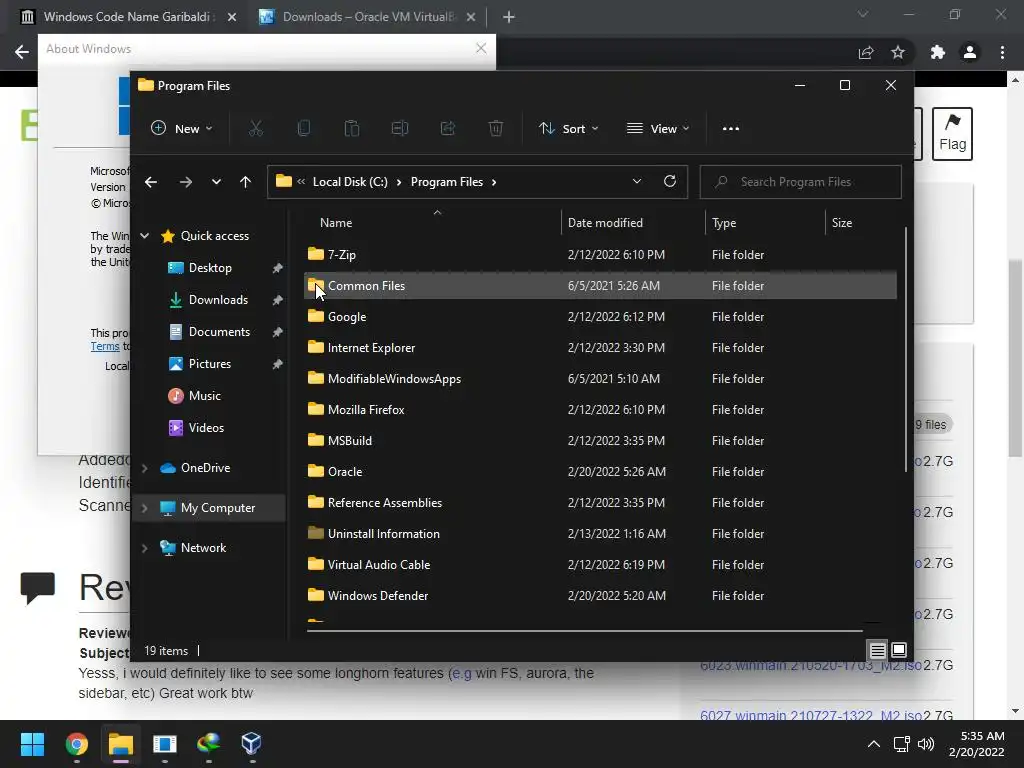
Task: Click the webpage vertical scrollbar thumb
Action: point(1015,358)
